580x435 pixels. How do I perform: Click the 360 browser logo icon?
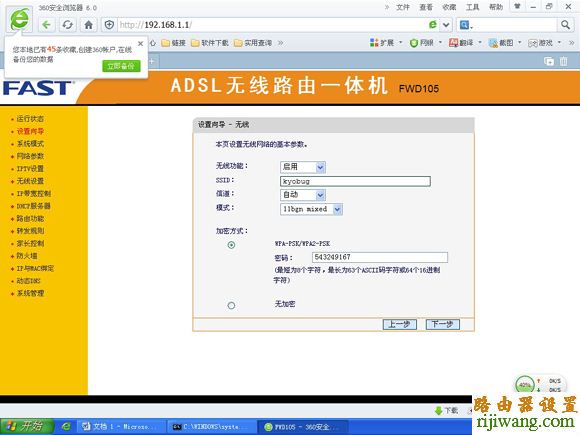[x=19, y=19]
